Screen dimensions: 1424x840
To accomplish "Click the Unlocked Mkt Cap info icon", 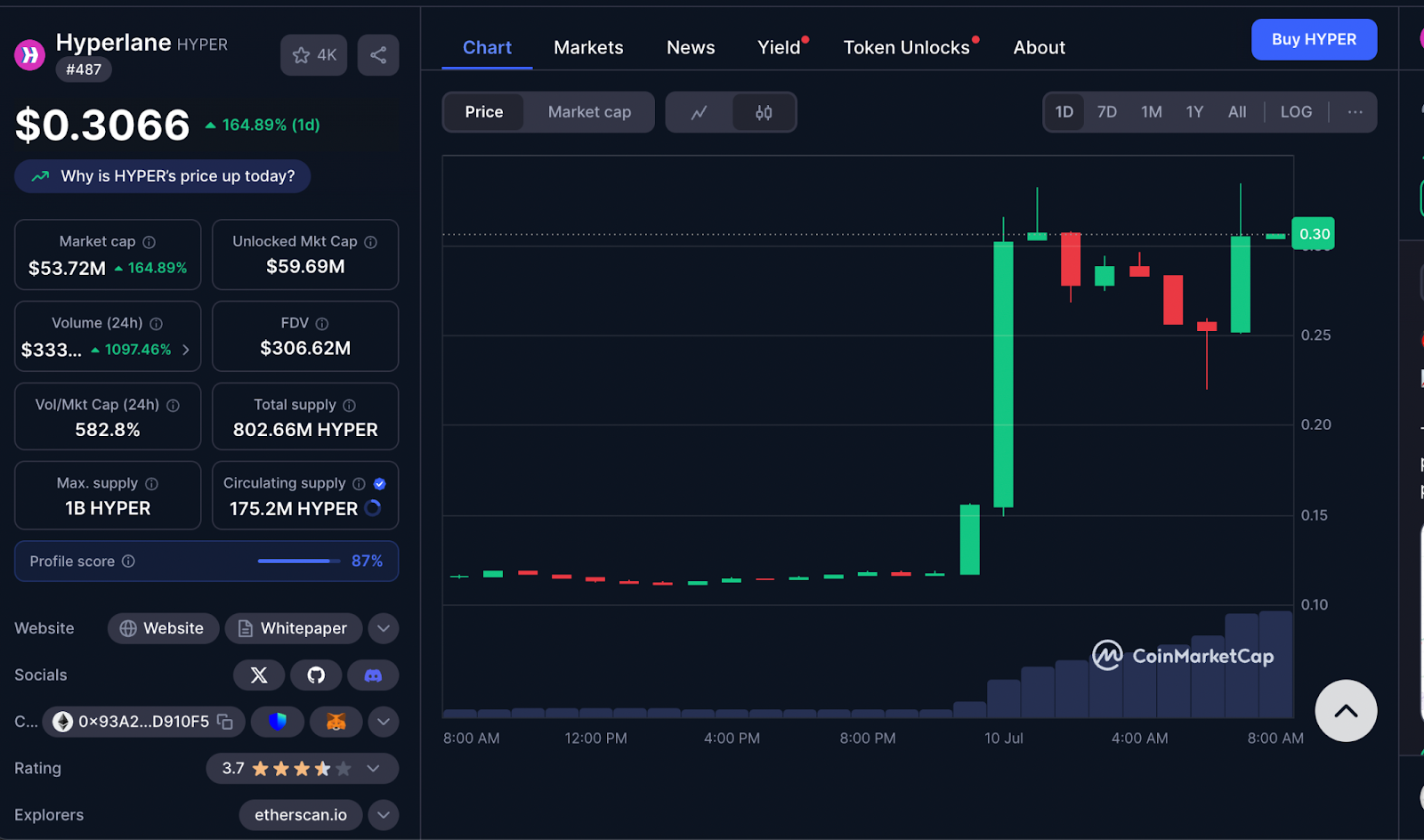I will coord(371,242).
